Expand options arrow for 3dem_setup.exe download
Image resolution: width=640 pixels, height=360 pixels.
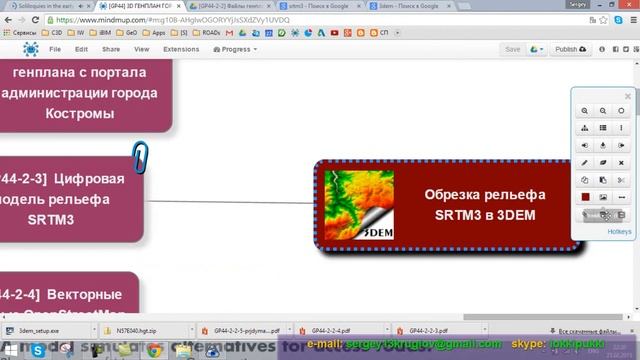point(94,330)
